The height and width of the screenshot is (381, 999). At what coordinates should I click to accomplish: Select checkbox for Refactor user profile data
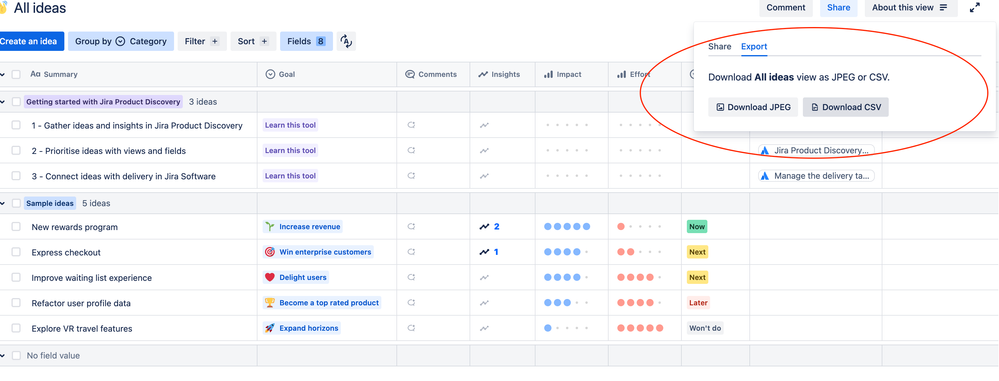tap(16, 303)
